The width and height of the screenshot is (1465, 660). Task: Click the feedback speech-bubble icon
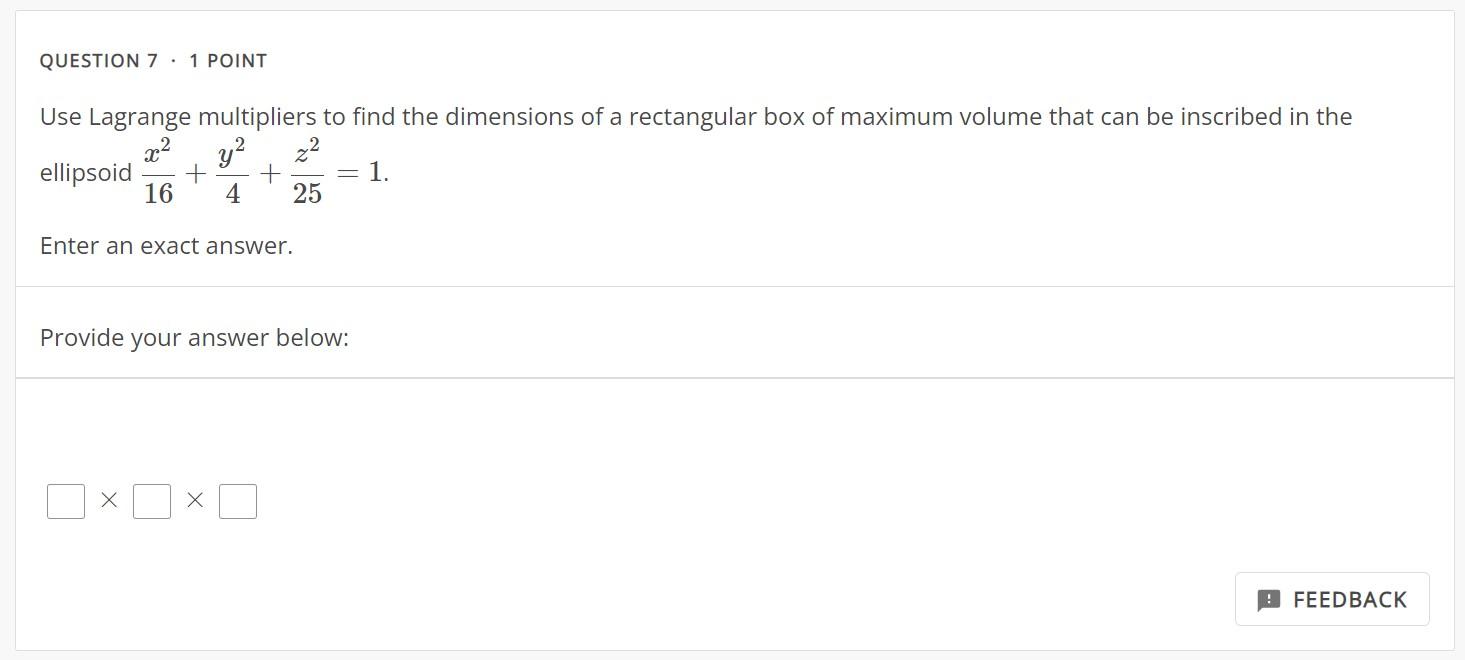click(x=1268, y=599)
